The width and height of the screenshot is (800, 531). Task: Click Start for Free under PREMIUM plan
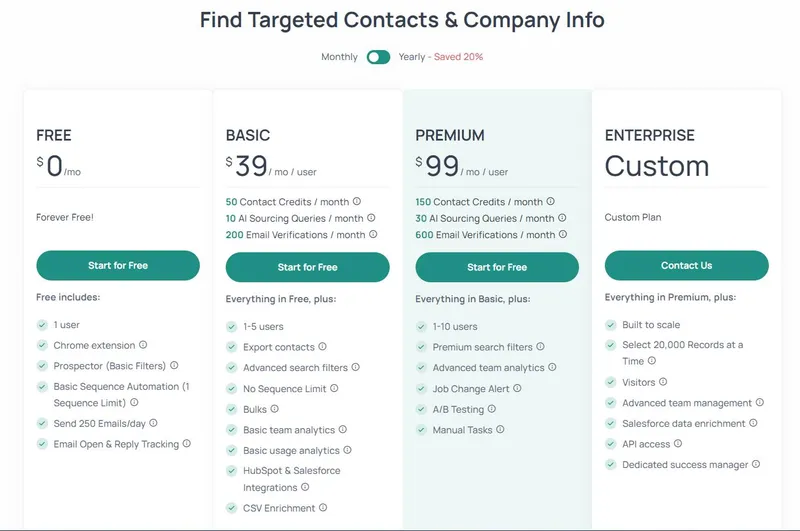click(497, 267)
